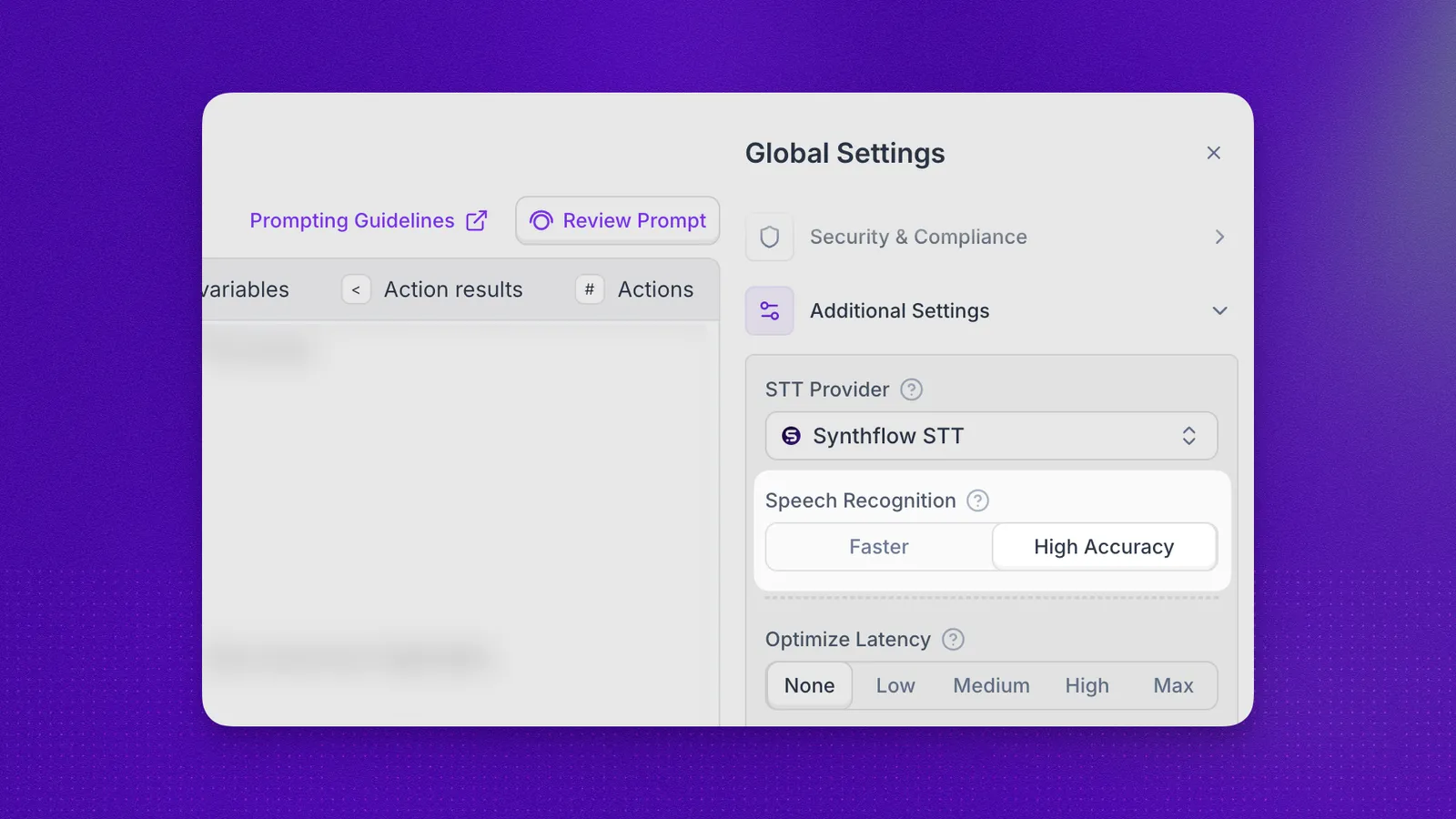Collapse Additional Settings section chevron
Screen dimensions: 1456x819
coord(1219,310)
